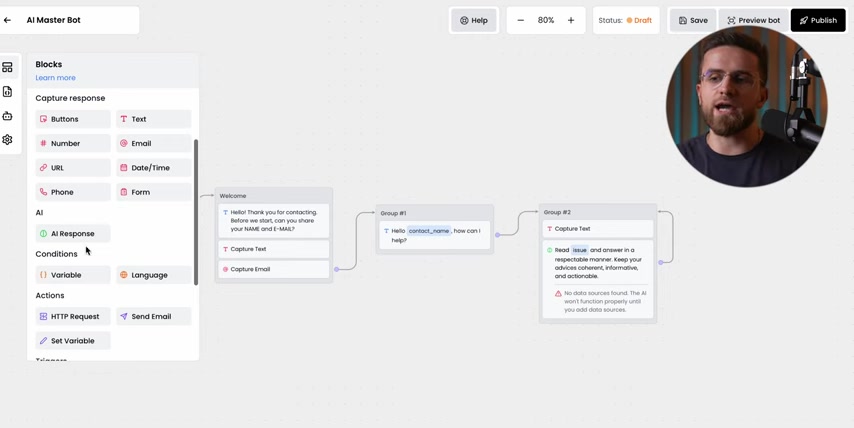Zoom in with the plus button
This screenshot has width=854, height=428.
point(571,20)
